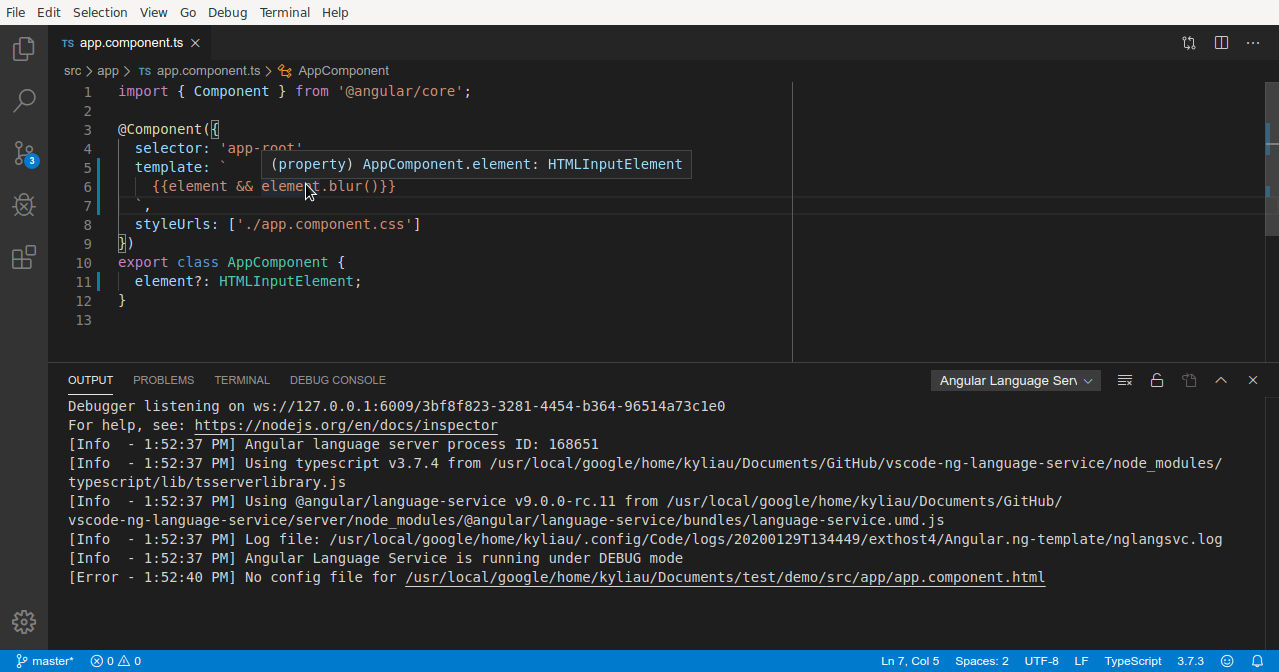Open the Debug view icon
This screenshot has width=1279, height=672.
24,205
